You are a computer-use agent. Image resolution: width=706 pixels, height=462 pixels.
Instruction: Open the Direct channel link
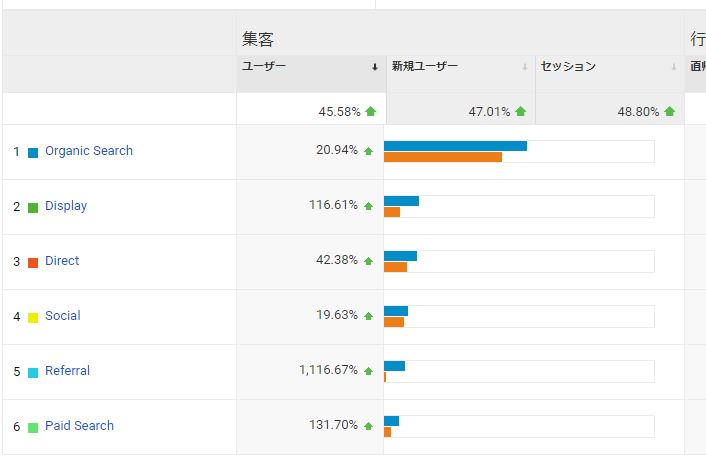click(62, 261)
